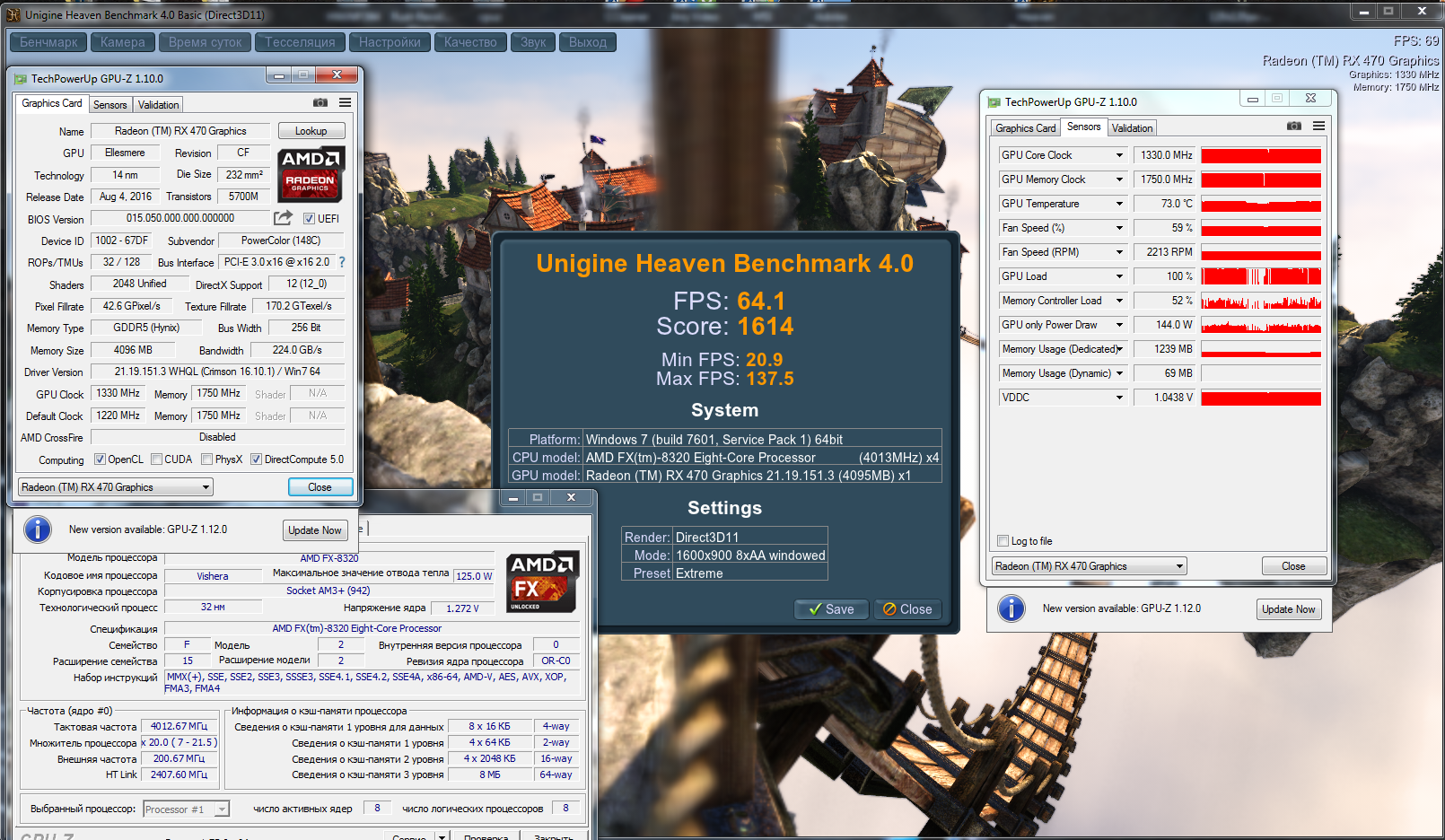Viewport: 1445px width, 840px height.
Task: Click Звук button in Heaven toolbar
Action: [533, 42]
